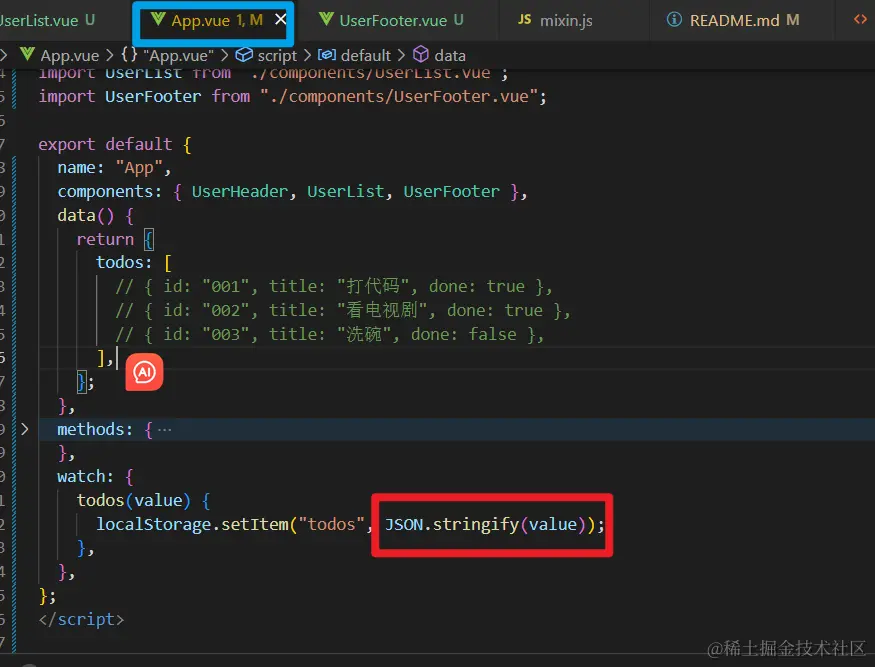The width and height of the screenshot is (875, 667).
Task: Click the commented line with id "002"
Action: click(343, 310)
